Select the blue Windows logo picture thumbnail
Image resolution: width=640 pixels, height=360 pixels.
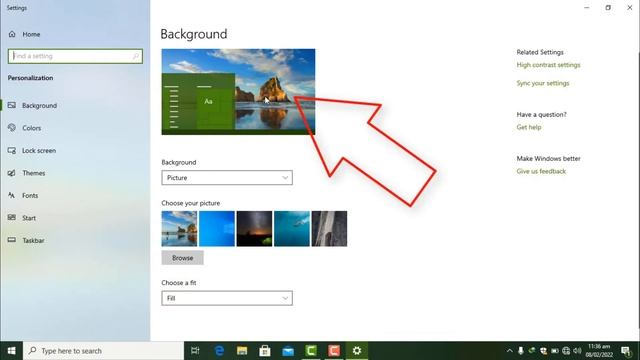[217, 229]
